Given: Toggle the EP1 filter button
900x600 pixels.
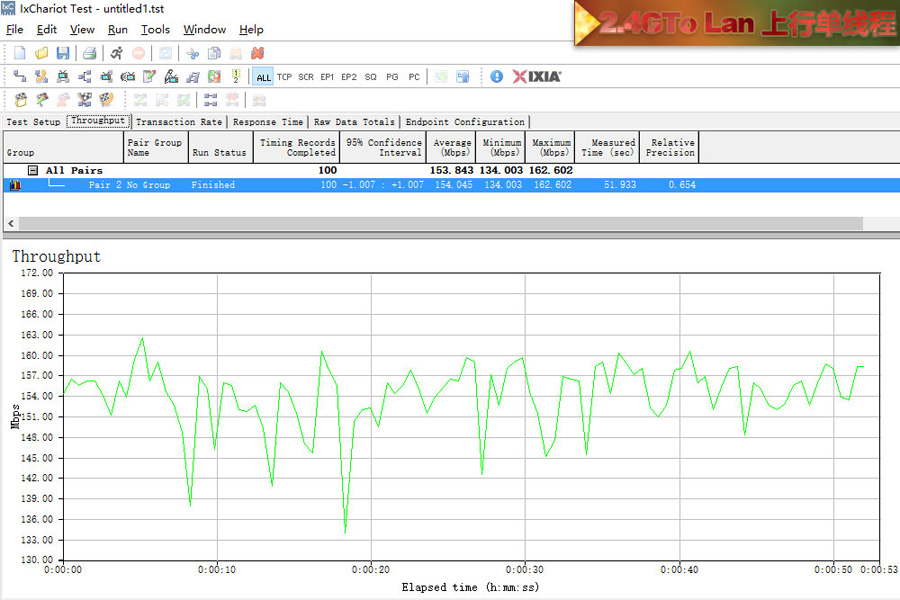Looking at the screenshot, I should point(327,77).
